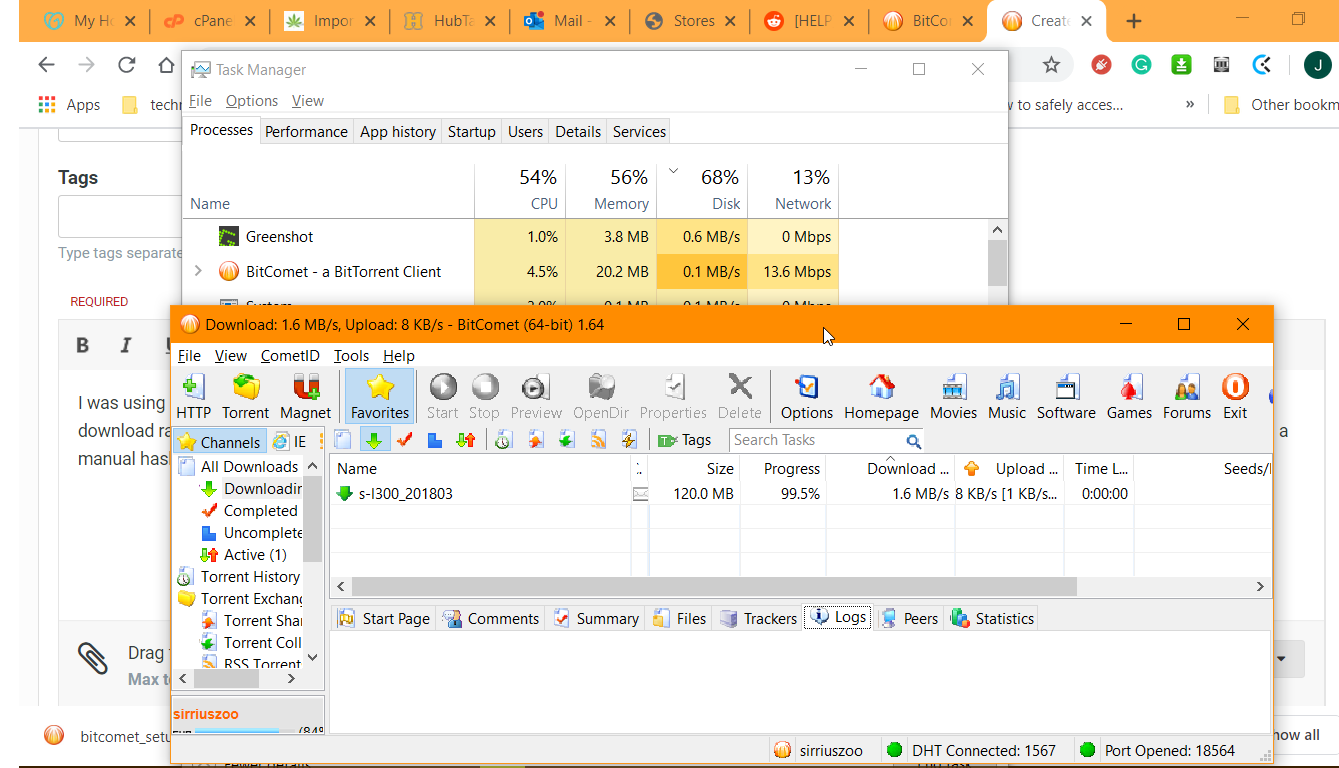Screen dimensions: 1339x768
Task: Select the Active up-down arrows filter icon
Action: (465, 440)
